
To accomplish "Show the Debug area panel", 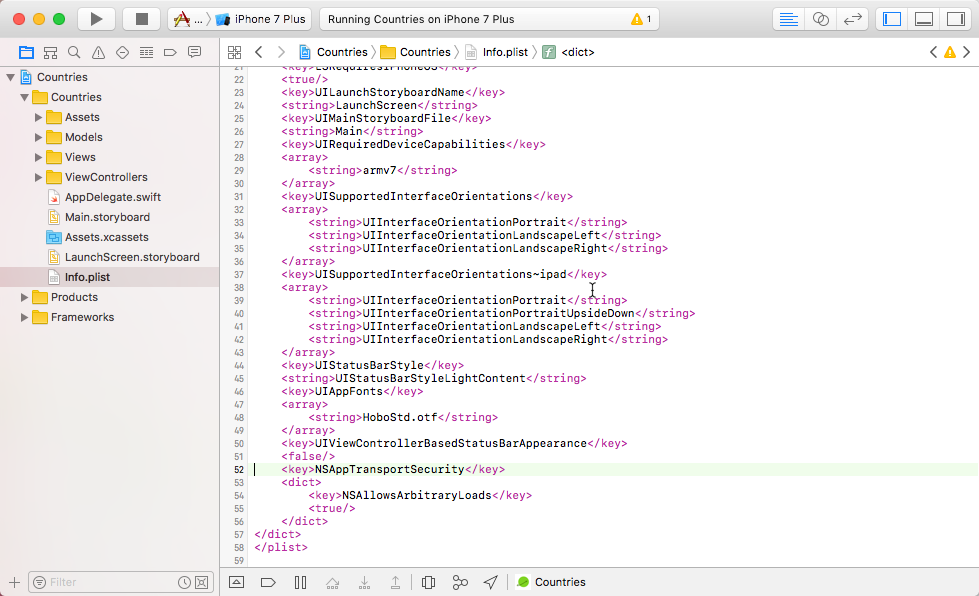I will 923,19.
